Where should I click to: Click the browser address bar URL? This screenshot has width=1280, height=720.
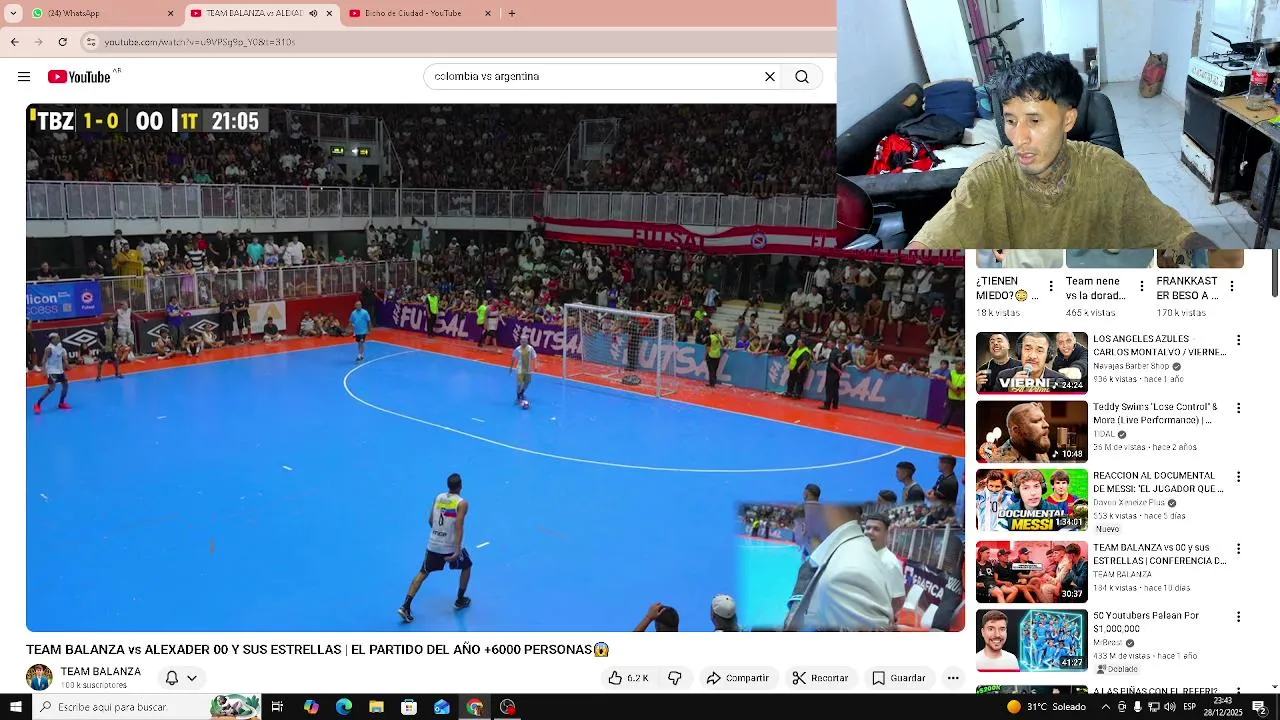click(x=200, y=42)
